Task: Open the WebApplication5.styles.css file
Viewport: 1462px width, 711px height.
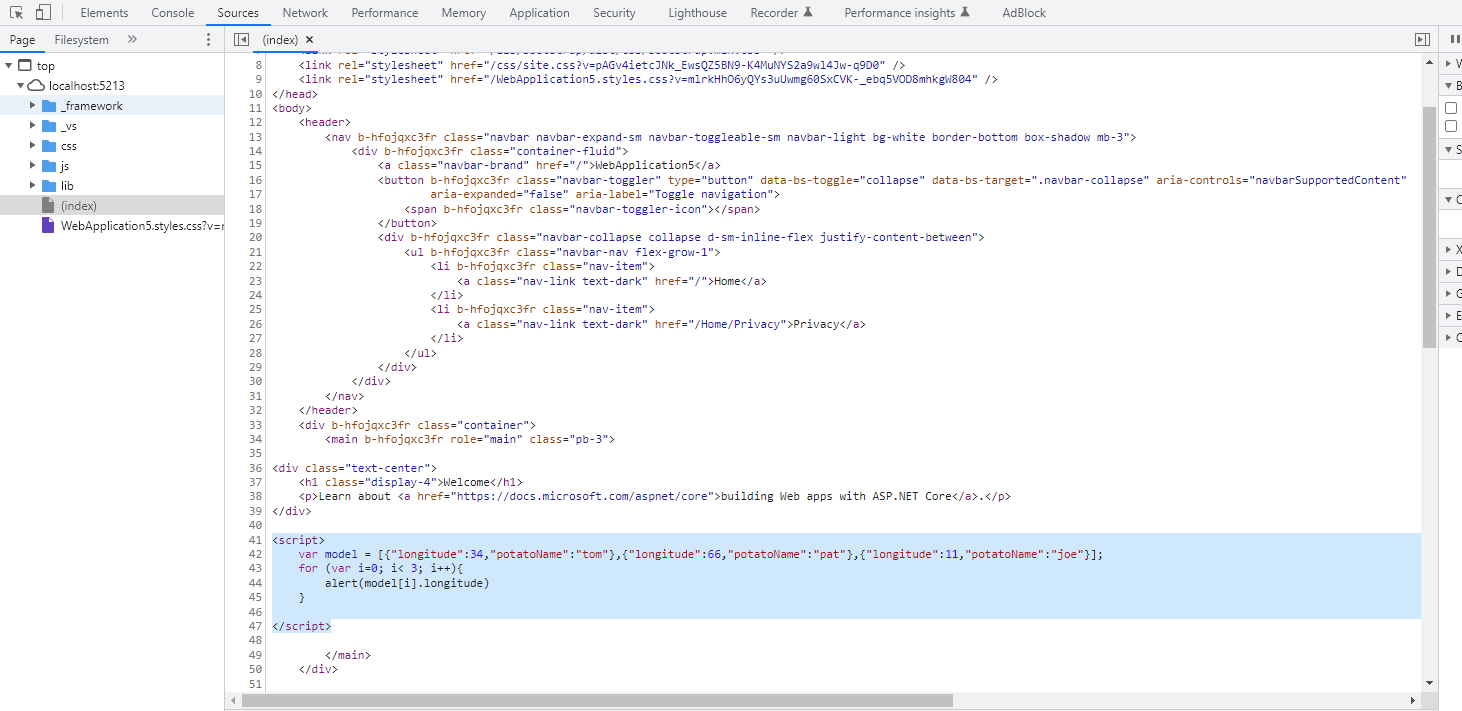Action: click(140, 226)
